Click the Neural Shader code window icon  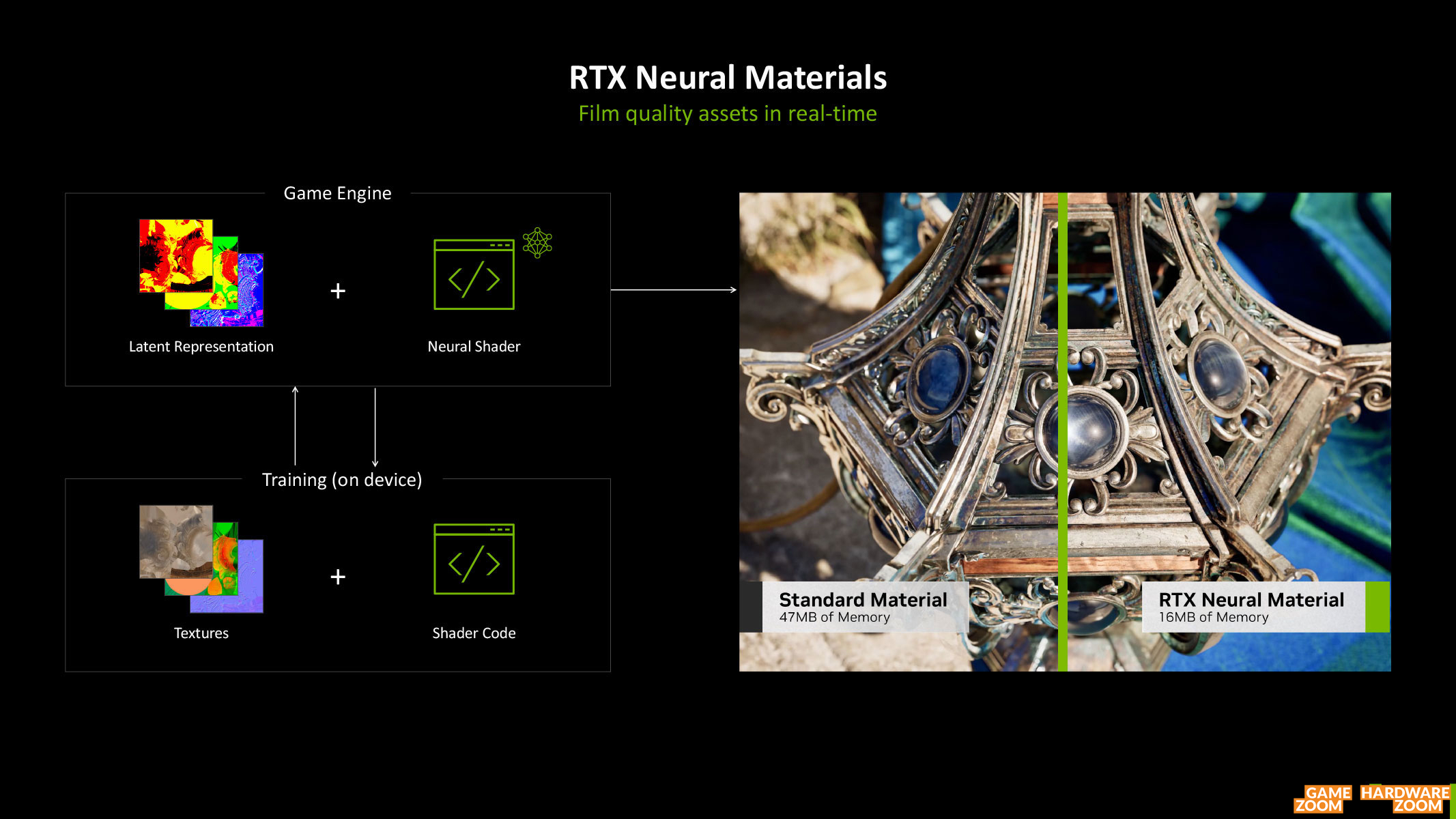pos(474,274)
